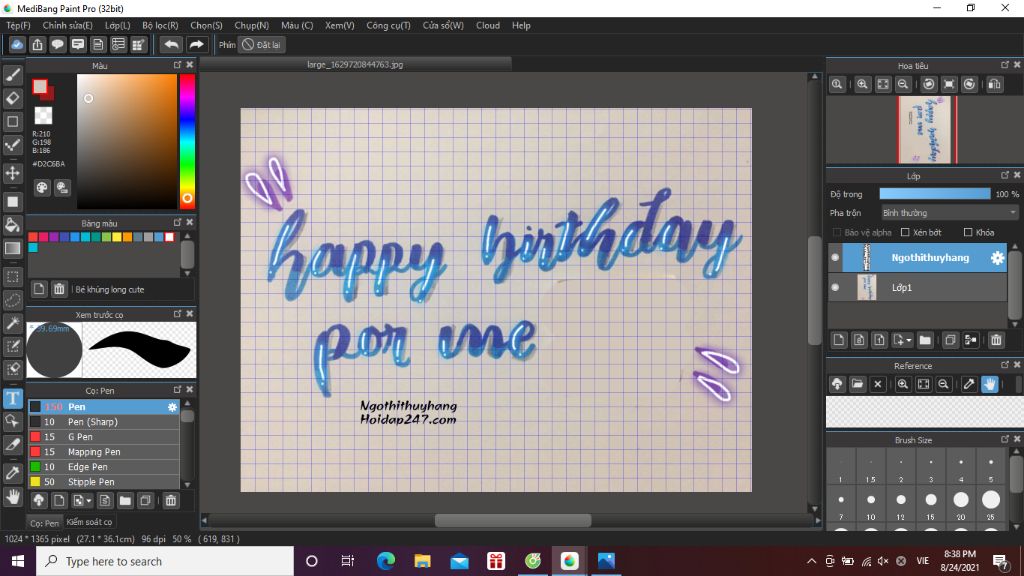
Task: Clear the reference image with X icon
Action: coord(878,384)
